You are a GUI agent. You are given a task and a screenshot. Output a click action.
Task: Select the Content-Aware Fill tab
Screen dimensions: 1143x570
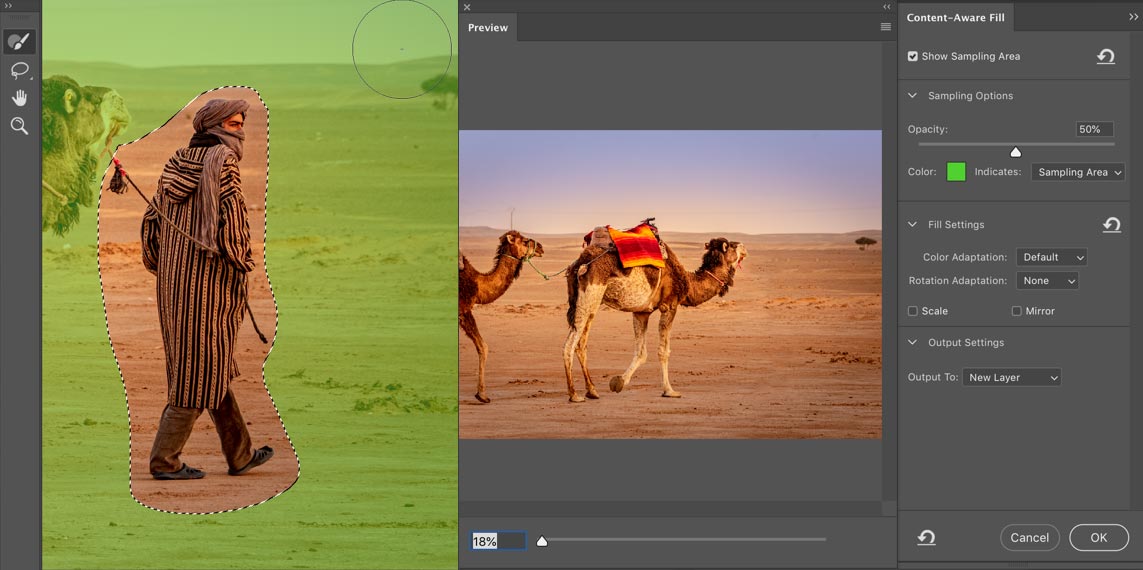[x=956, y=18]
